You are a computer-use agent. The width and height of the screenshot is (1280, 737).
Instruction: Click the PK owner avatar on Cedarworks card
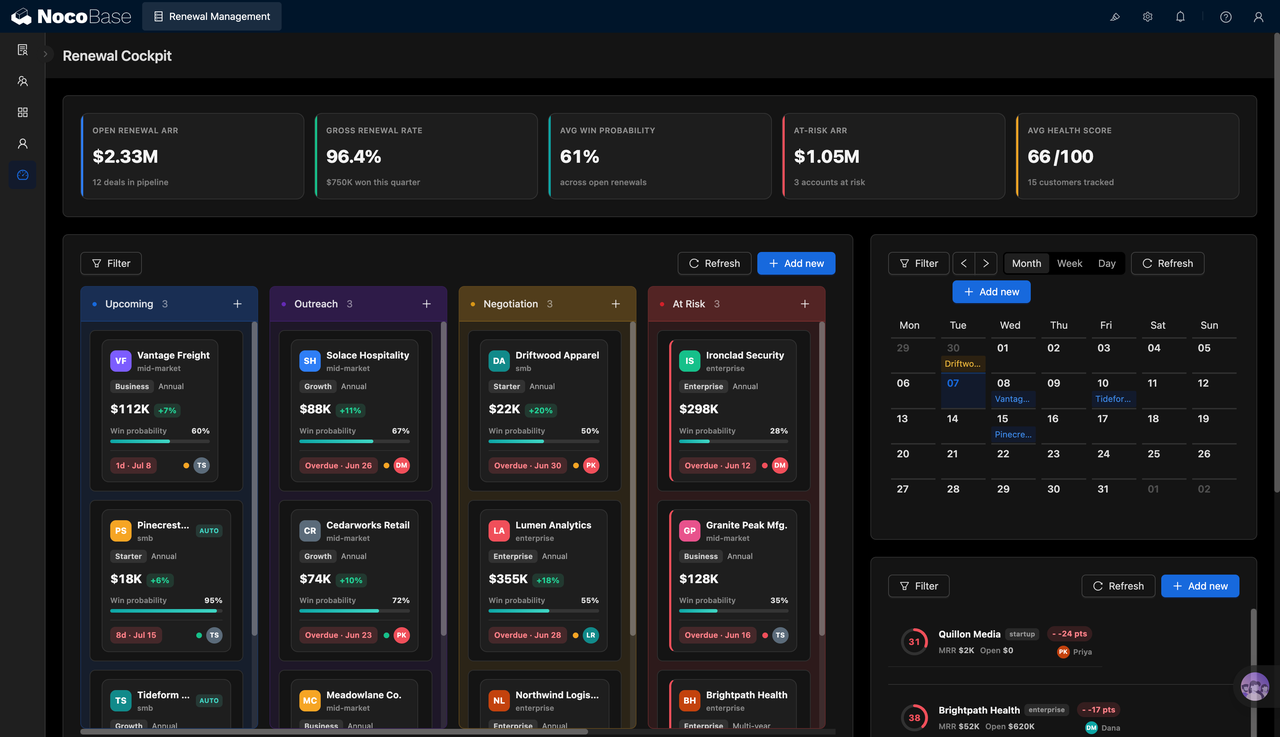click(401, 635)
